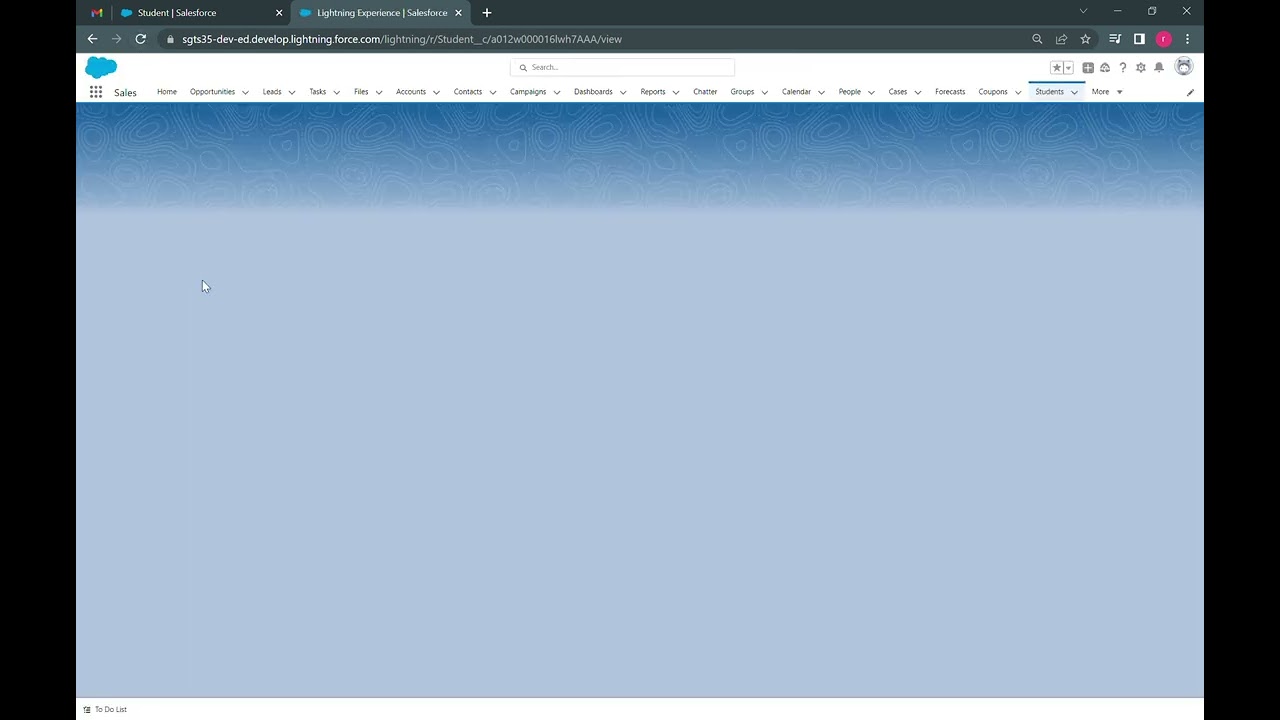1280x720 pixels.
Task: Open the People tab
Action: point(849,92)
